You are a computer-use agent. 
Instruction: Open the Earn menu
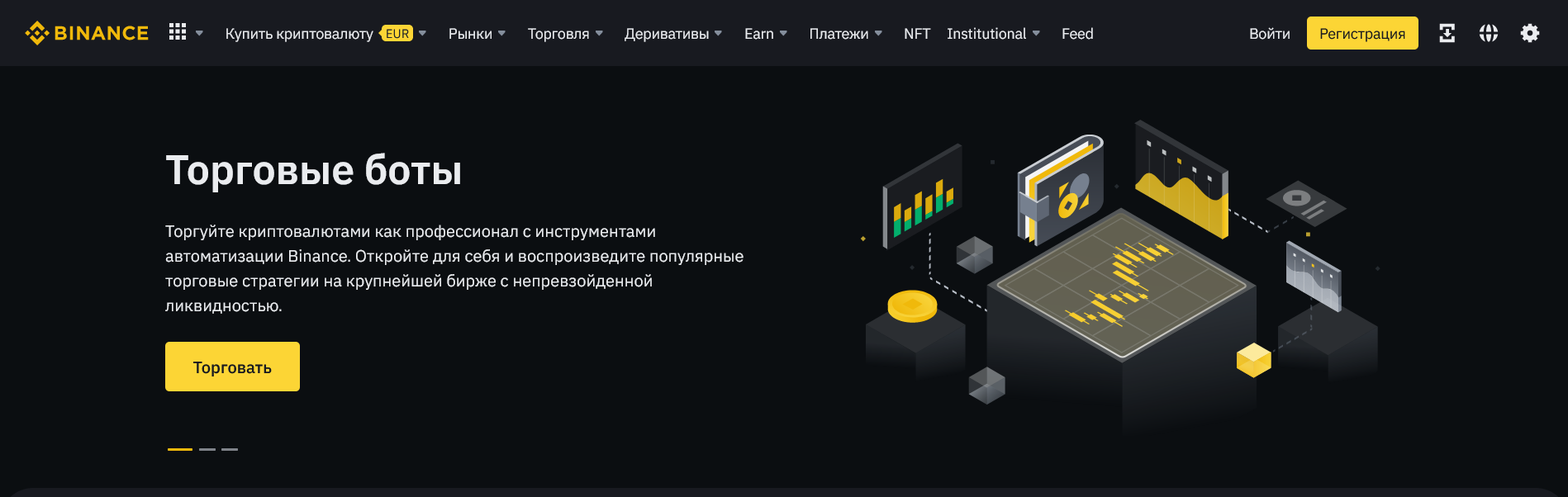[759, 34]
